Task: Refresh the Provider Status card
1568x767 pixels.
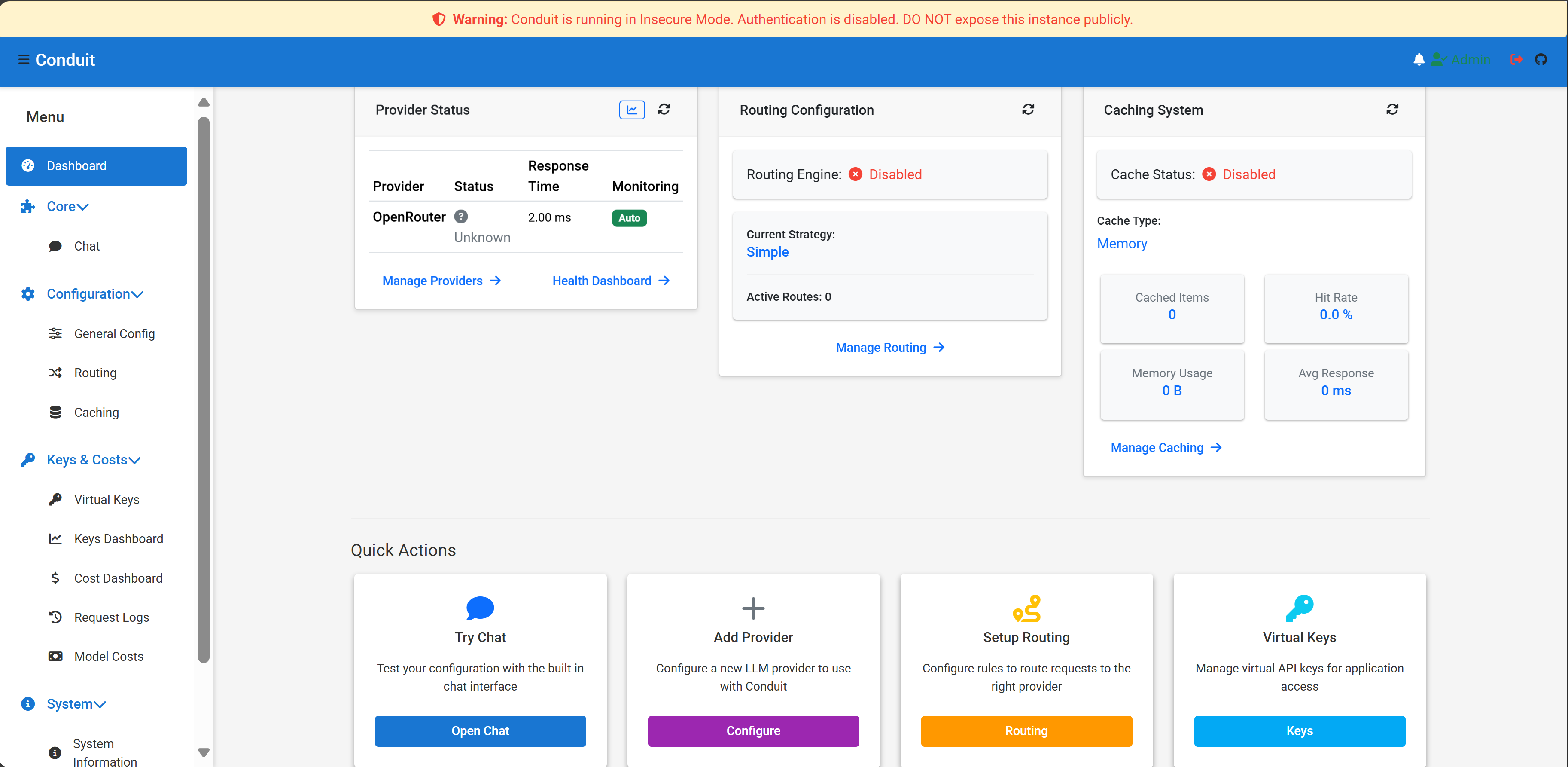Action: tap(664, 109)
